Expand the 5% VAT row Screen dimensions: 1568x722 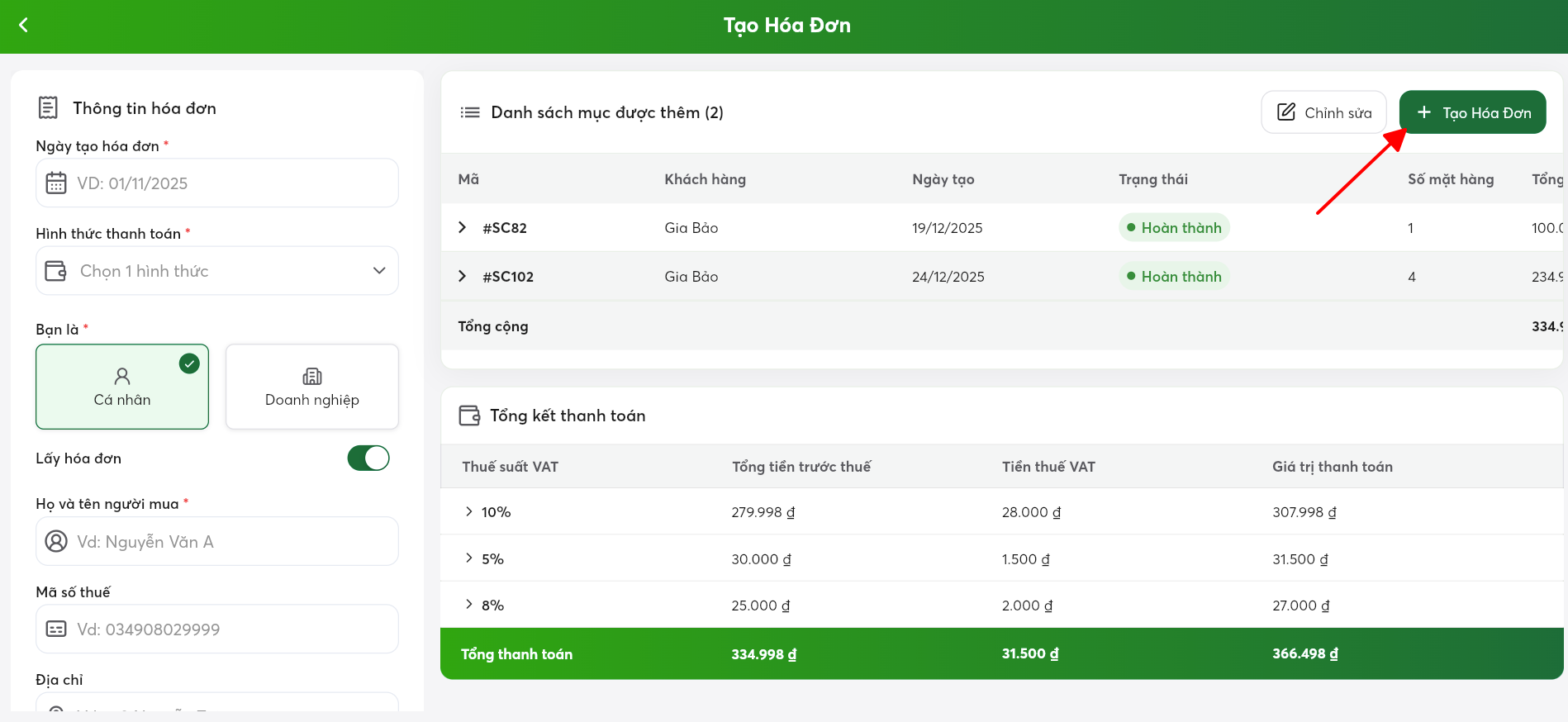[469, 558]
